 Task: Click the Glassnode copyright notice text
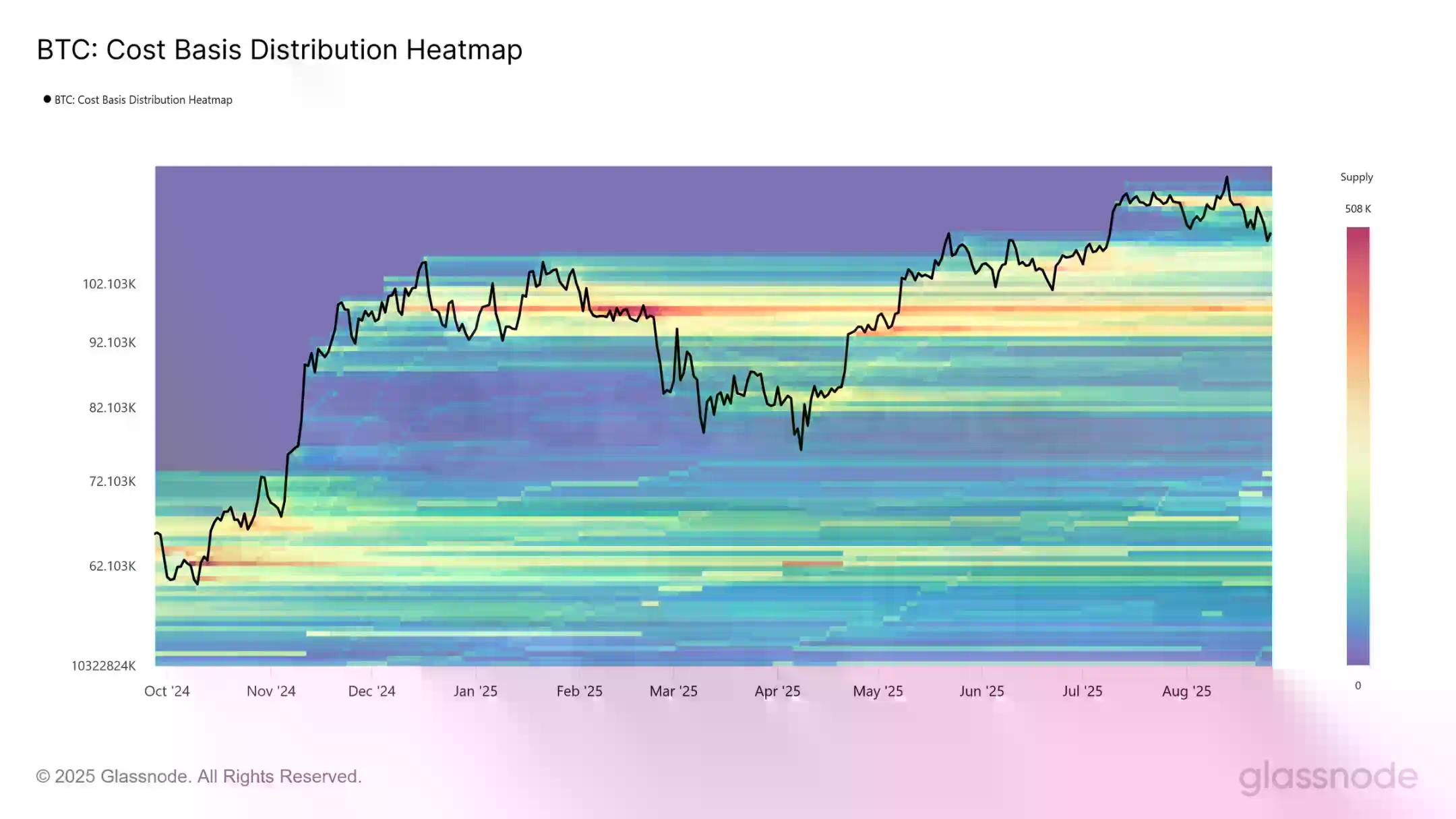pyautogui.click(x=199, y=777)
